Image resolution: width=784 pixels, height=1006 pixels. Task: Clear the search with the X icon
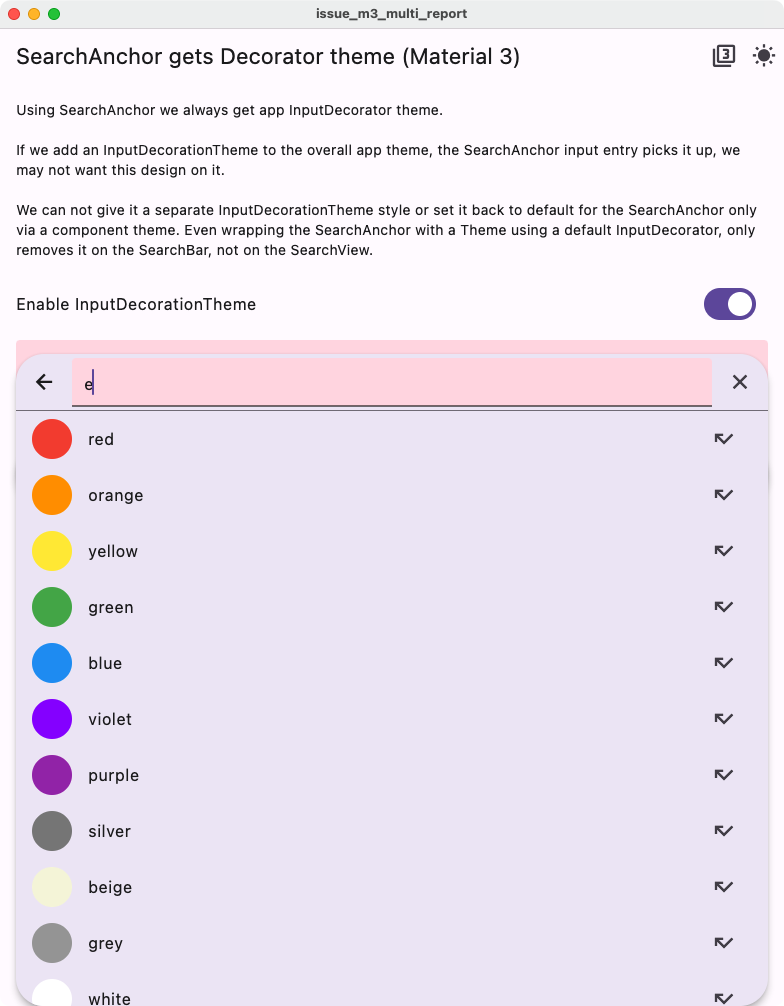(740, 382)
